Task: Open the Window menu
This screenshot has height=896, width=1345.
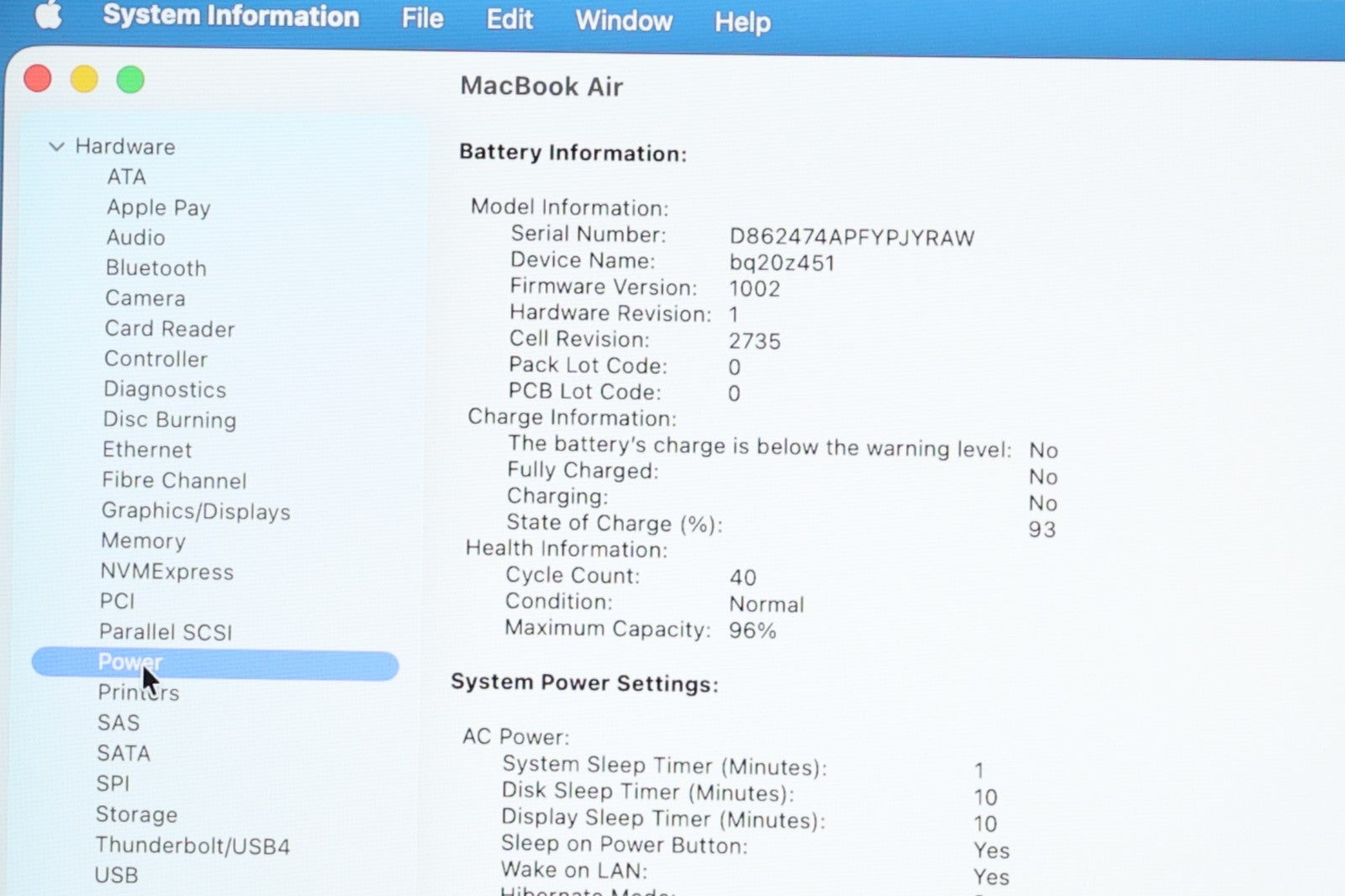Action: 624,20
